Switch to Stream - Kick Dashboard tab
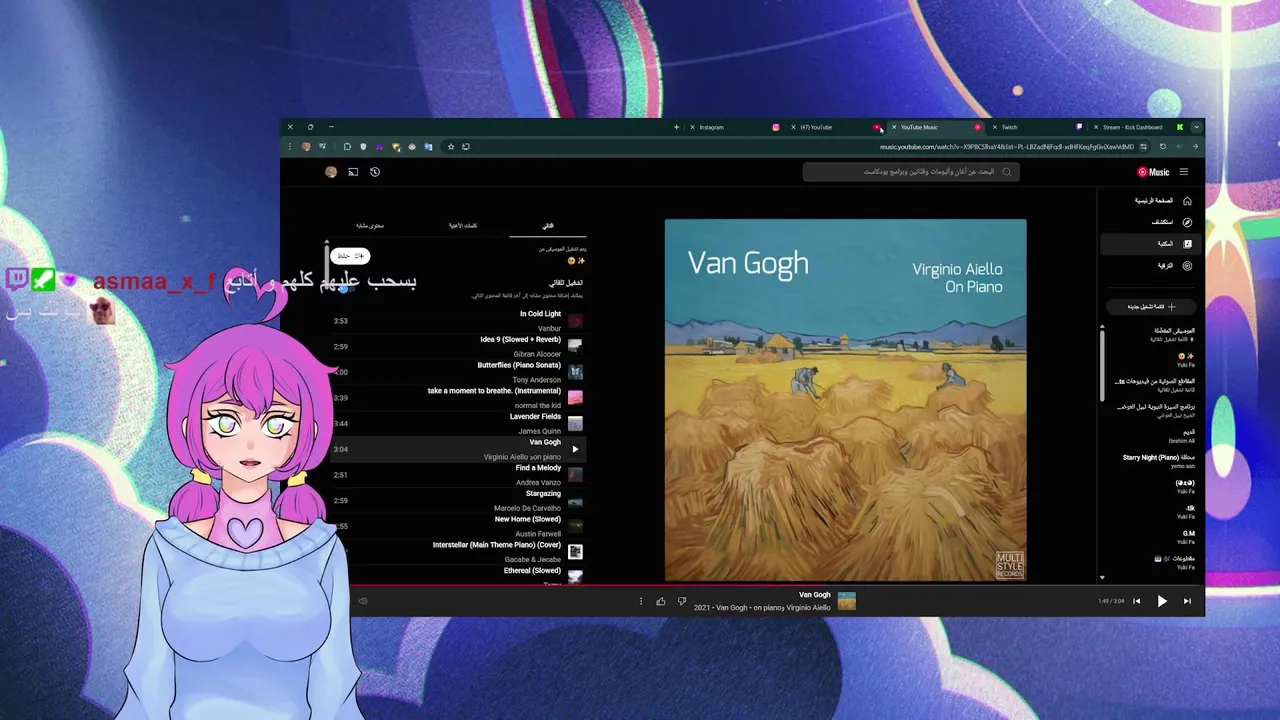 coord(1137,127)
